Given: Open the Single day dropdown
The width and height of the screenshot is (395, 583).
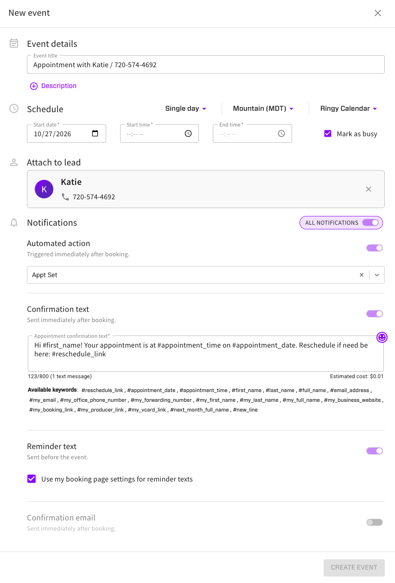Looking at the screenshot, I should [186, 109].
